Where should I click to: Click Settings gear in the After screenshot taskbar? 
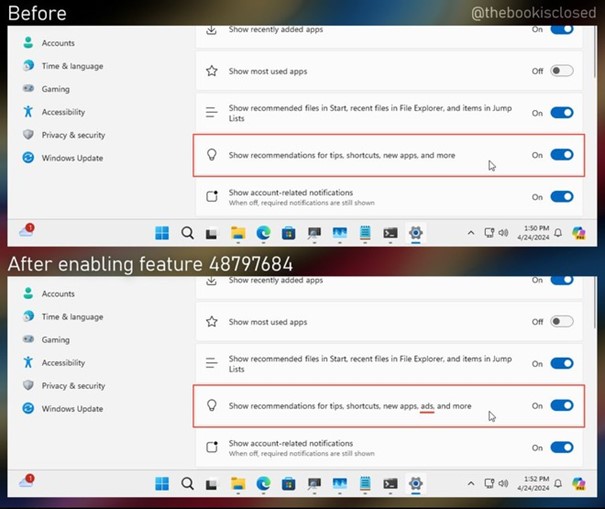coord(416,484)
